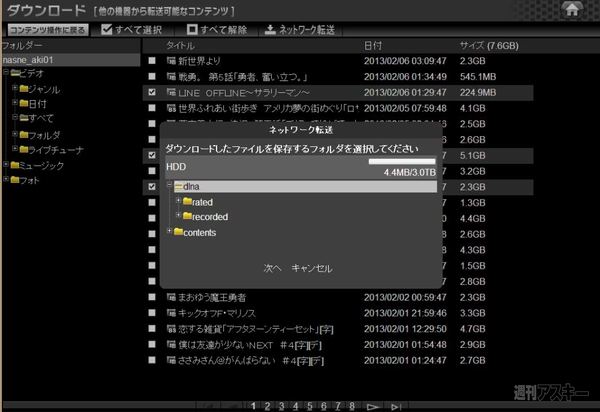The image size is (600, 412).
Task: Collapse the ビデオ tree node
Action: pyautogui.click(x=6, y=72)
